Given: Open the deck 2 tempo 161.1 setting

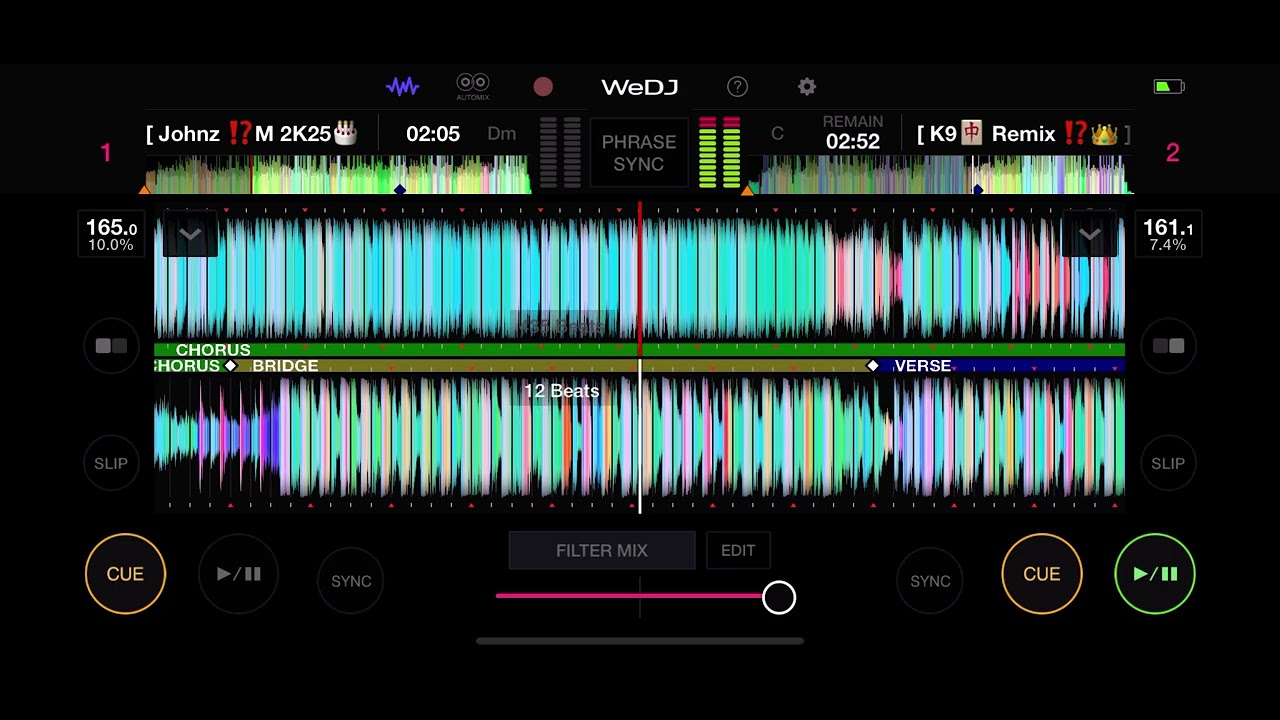Looking at the screenshot, I should tap(1167, 235).
